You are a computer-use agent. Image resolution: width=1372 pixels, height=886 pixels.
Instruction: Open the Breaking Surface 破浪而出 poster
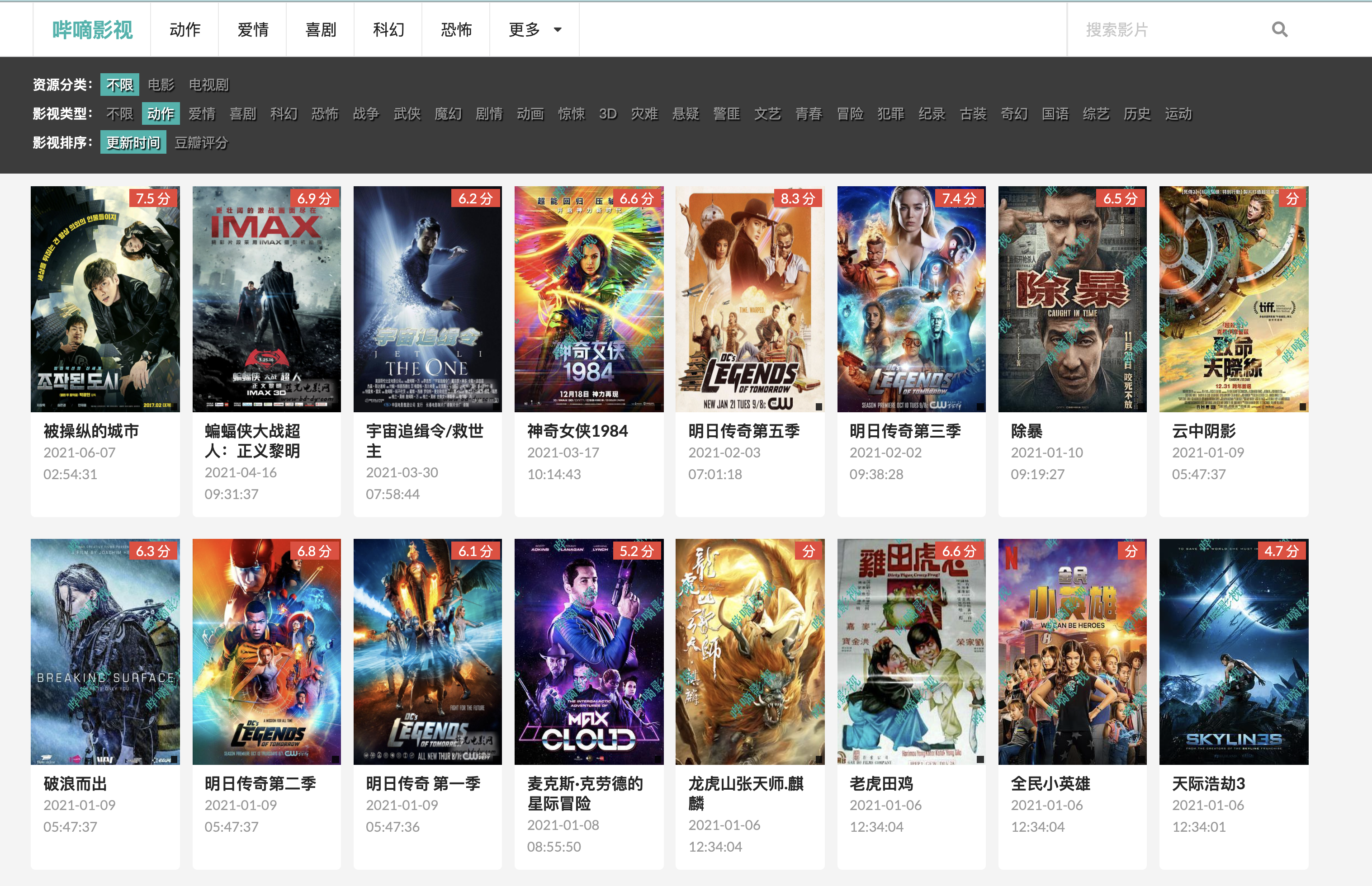pyautogui.click(x=105, y=651)
